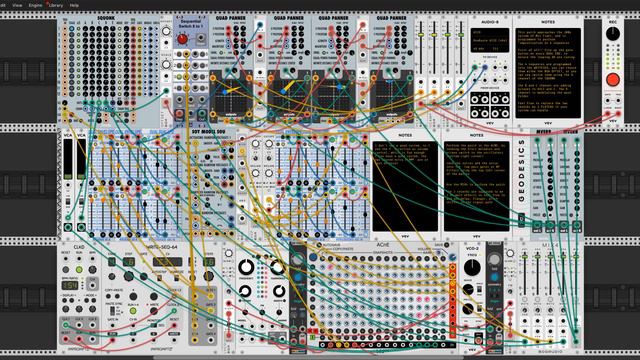Click the VCO-2 FREQ knob
The width and height of the screenshot is (640, 360).
click(472, 268)
